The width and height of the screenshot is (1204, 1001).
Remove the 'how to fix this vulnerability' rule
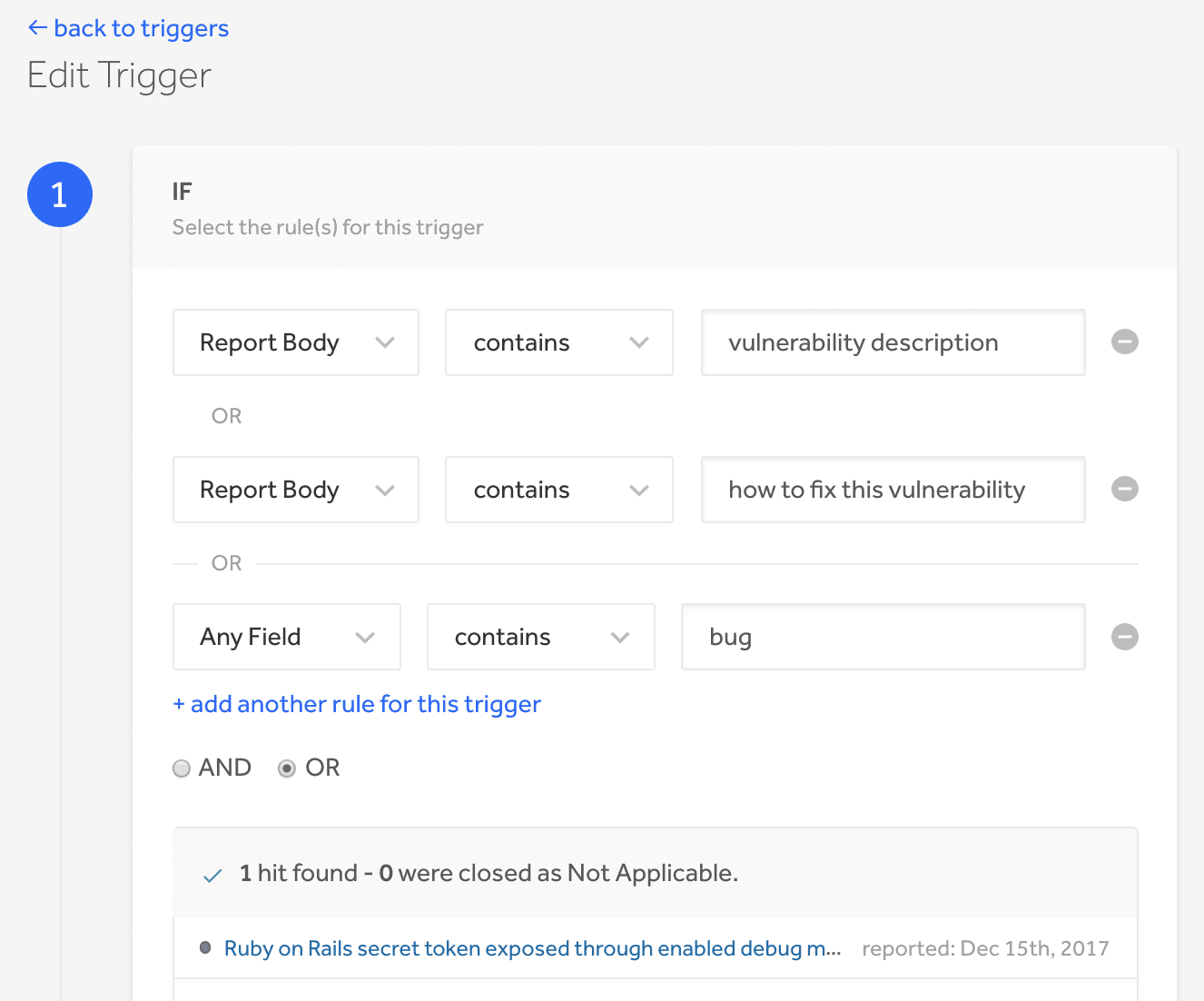[x=1124, y=490]
